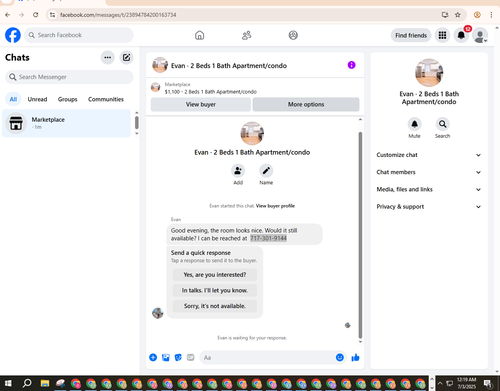Screen dimensions: 500x391
Task: Open the Marketplace chat entry
Action: 66,123
